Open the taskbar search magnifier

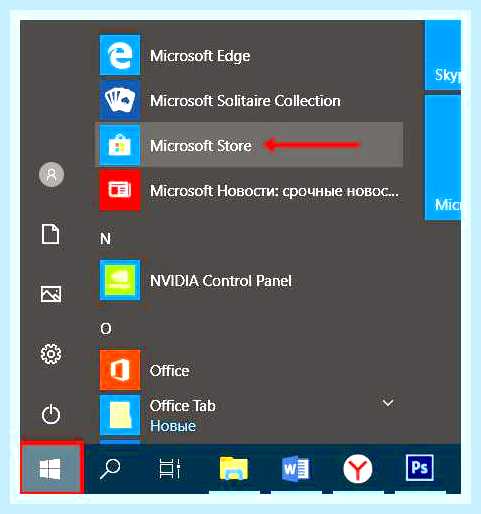tap(110, 469)
